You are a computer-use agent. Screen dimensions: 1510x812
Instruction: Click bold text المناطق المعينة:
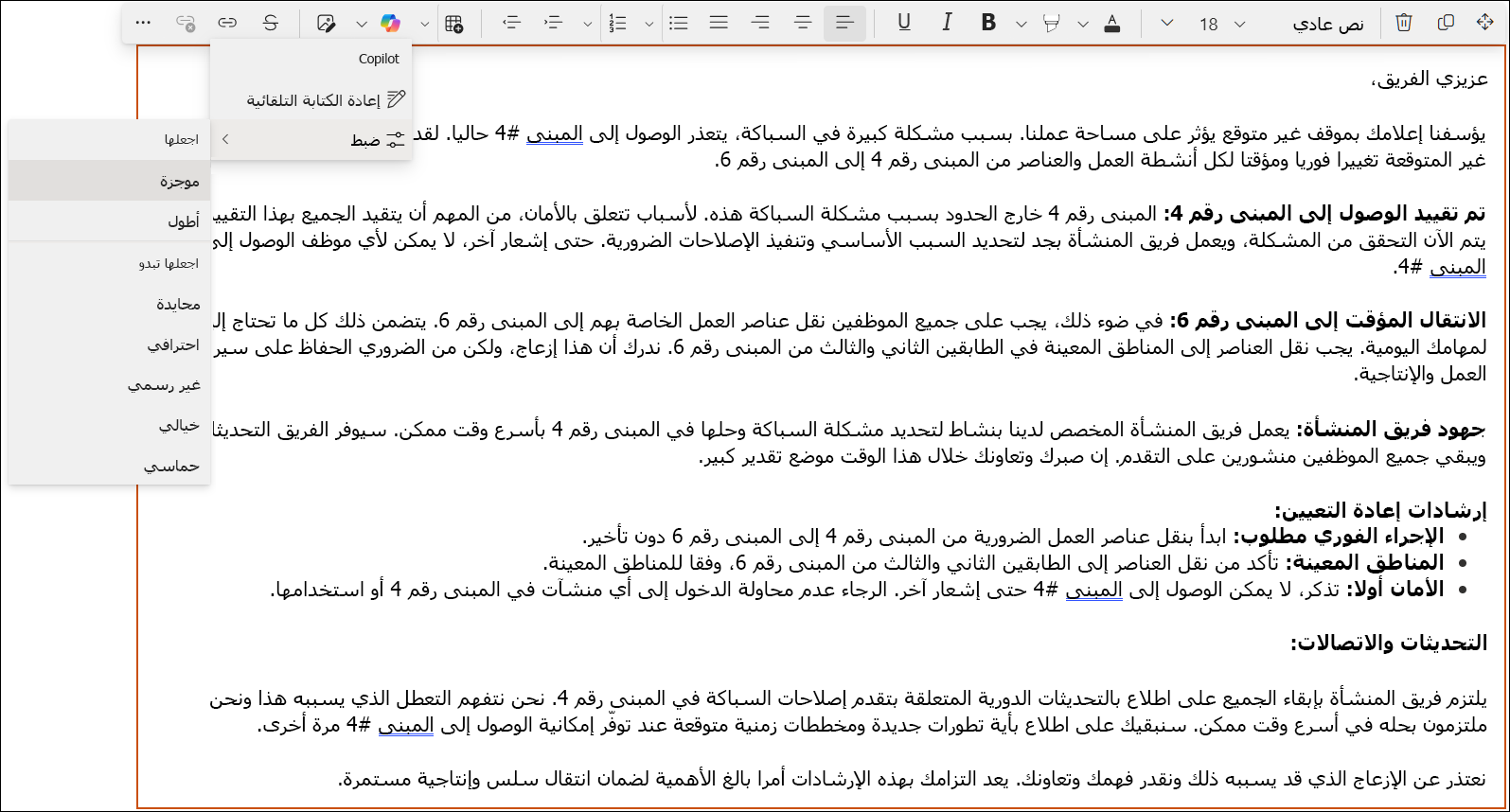click(1364, 563)
